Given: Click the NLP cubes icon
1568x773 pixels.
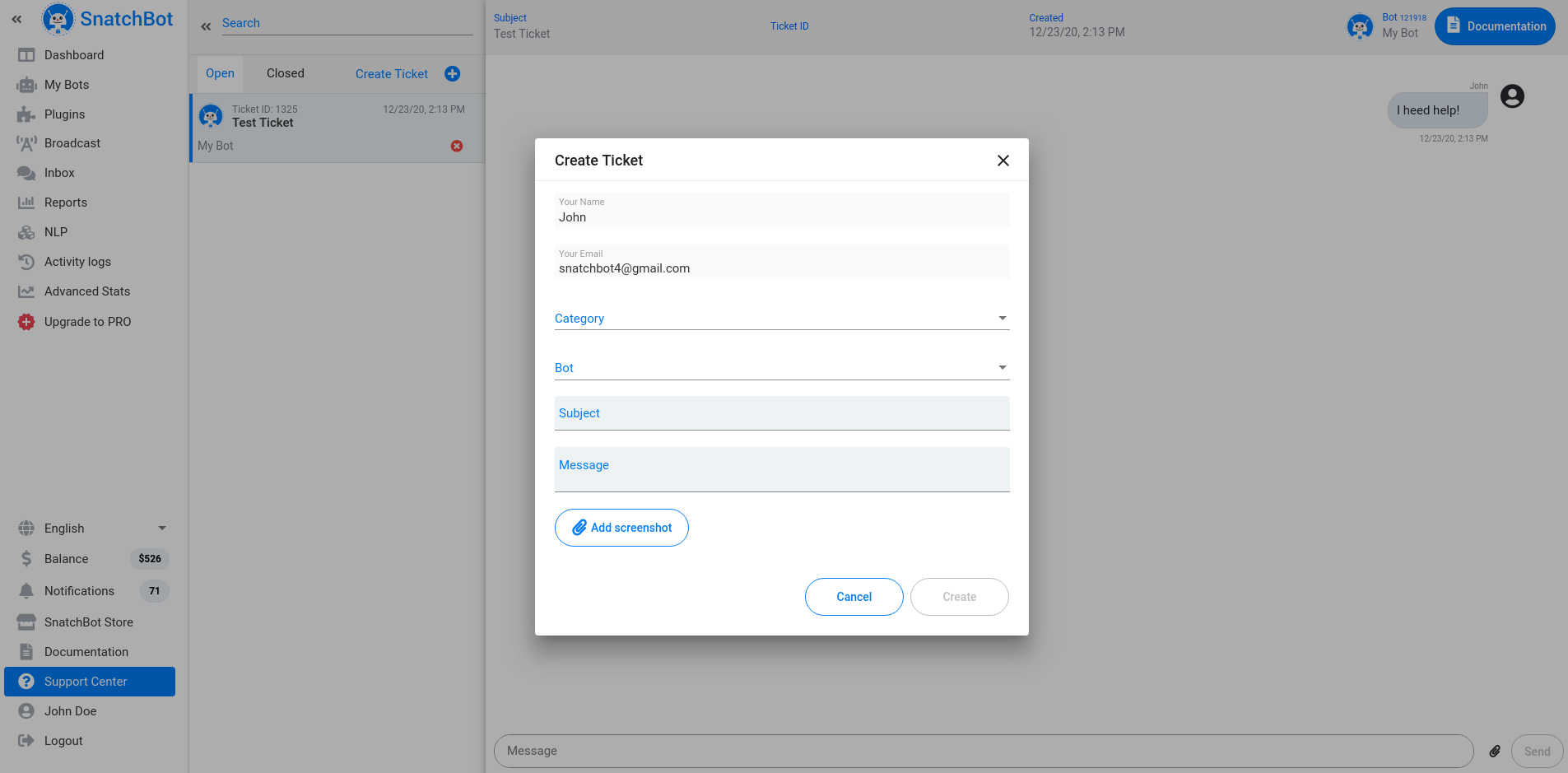Looking at the screenshot, I should (x=26, y=232).
